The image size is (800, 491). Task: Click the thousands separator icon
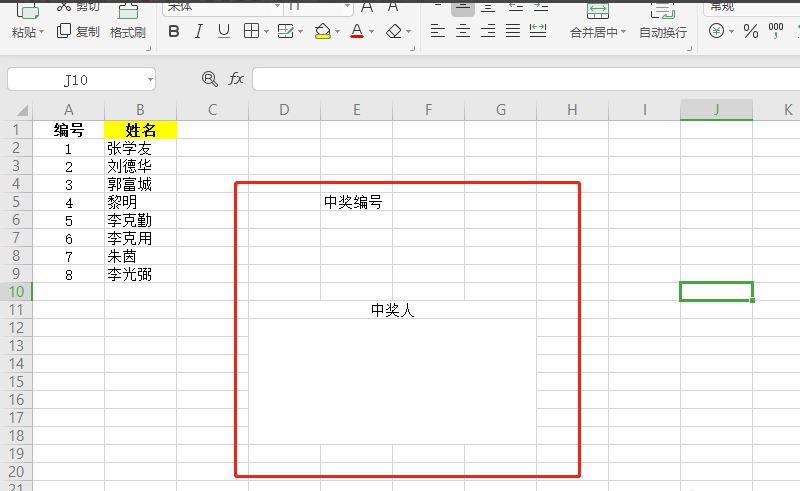pyautogui.click(x=776, y=31)
